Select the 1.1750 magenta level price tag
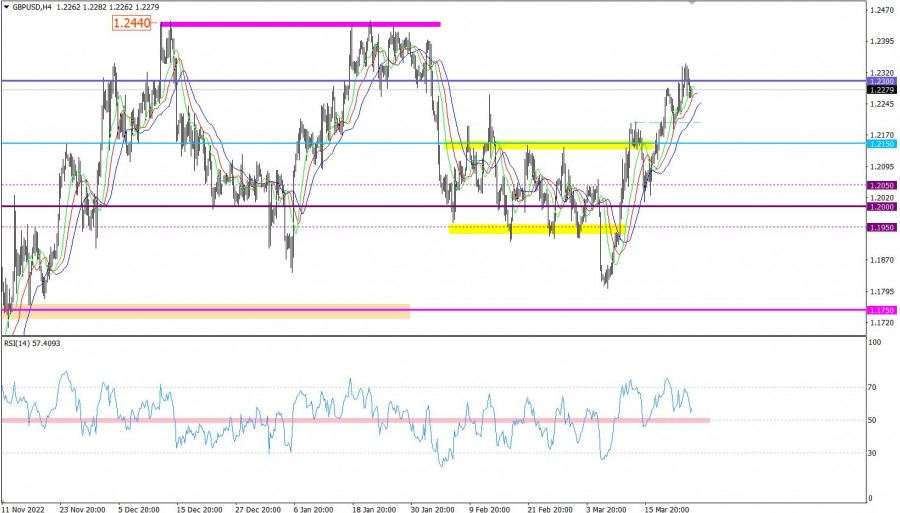Viewport: 900px width, 513px height. [x=882, y=310]
